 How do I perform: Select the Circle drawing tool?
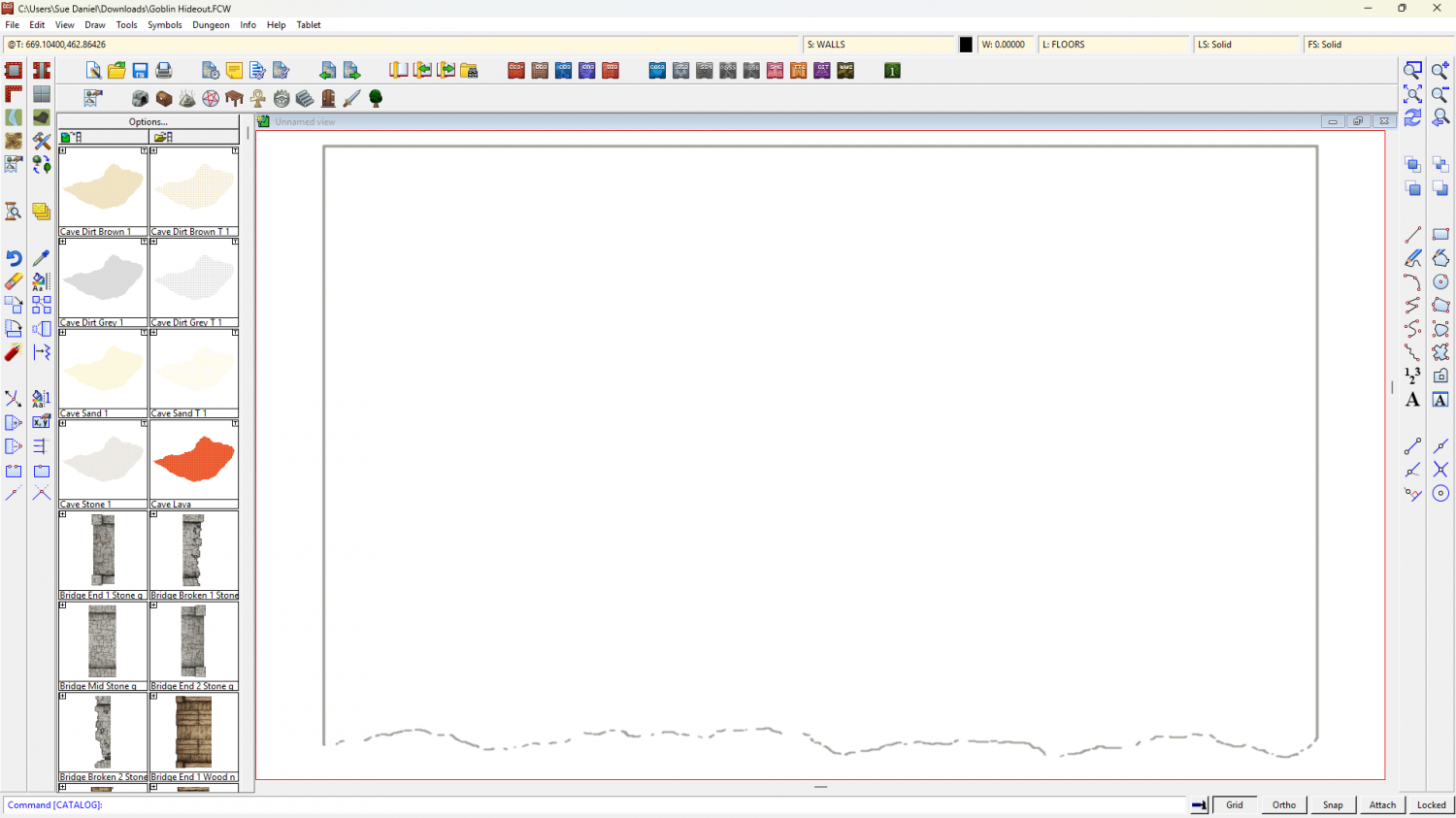click(1440, 281)
